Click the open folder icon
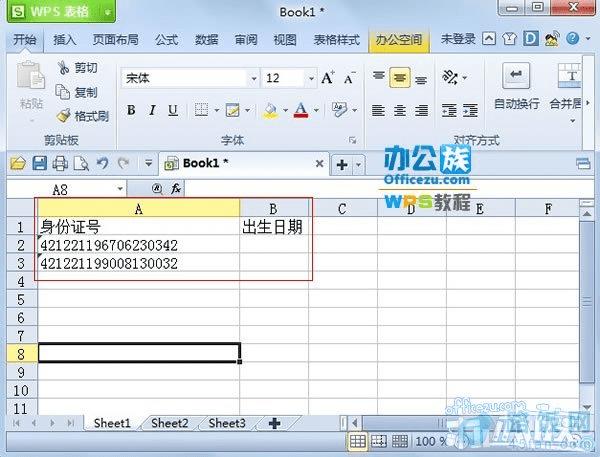Image resolution: width=600 pixels, height=457 pixels. click(x=18, y=164)
